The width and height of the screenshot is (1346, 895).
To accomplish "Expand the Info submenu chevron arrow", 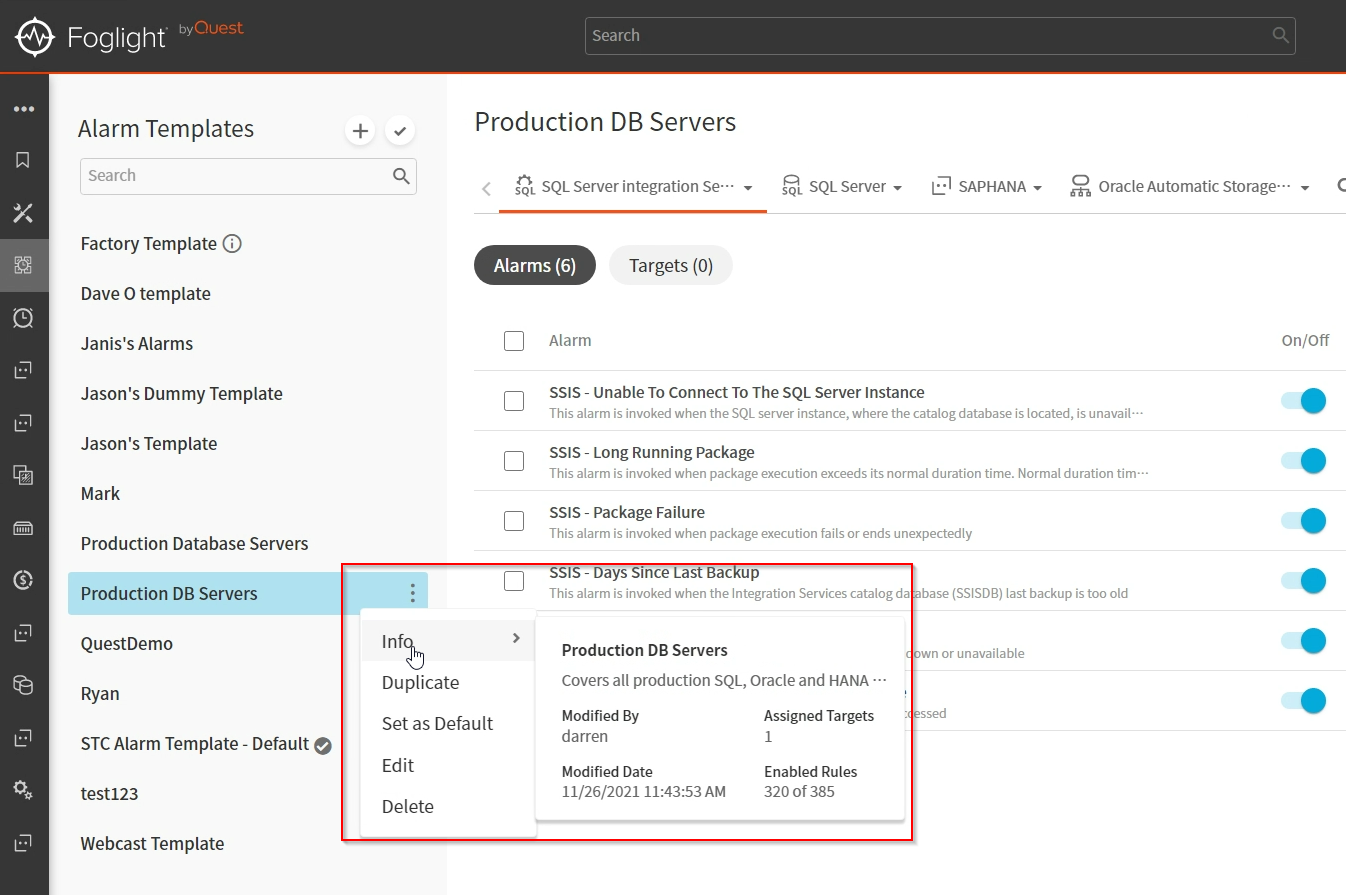I will coord(516,638).
